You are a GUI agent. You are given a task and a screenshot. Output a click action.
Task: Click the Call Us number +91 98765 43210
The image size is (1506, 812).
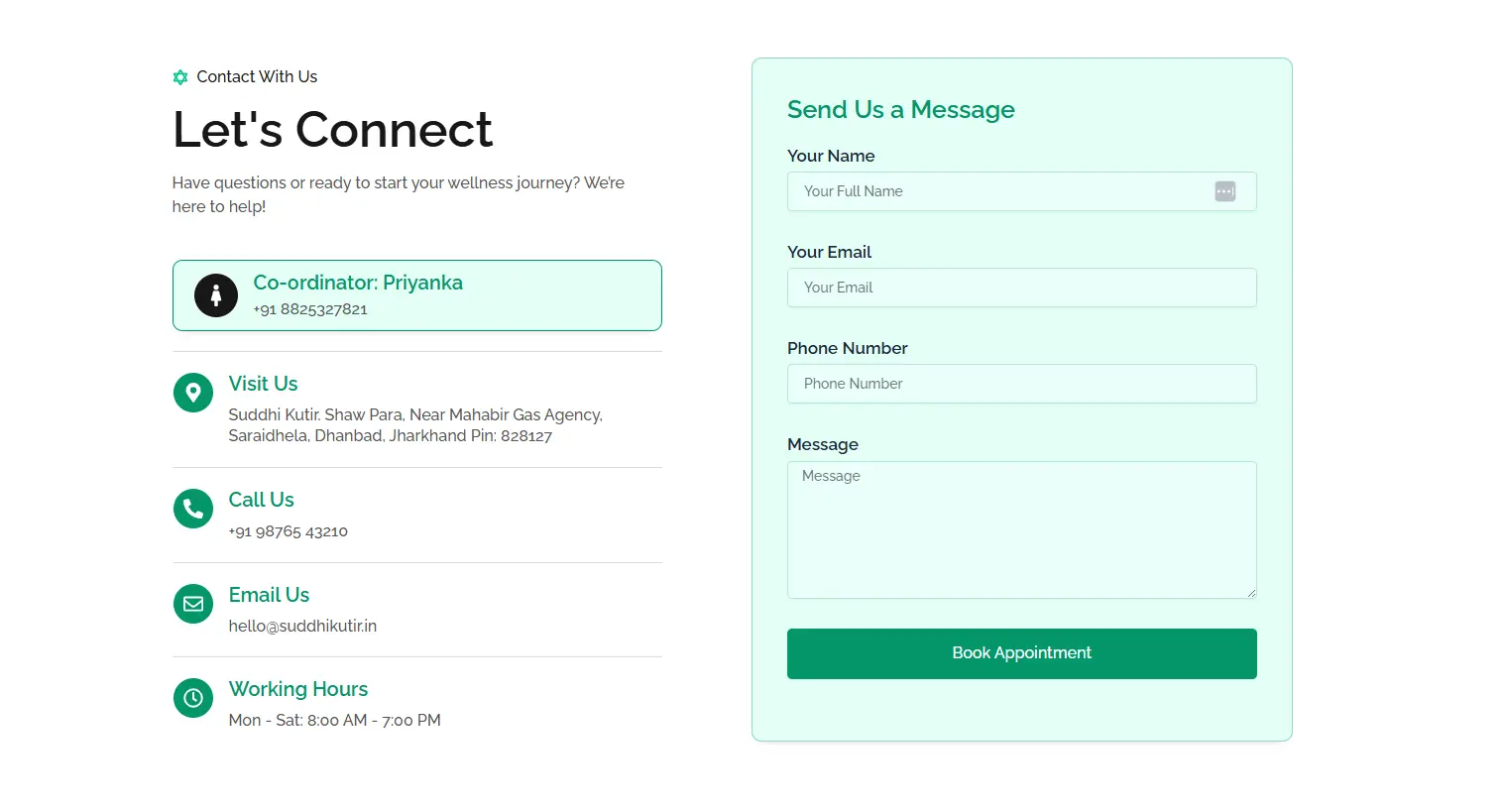289,531
